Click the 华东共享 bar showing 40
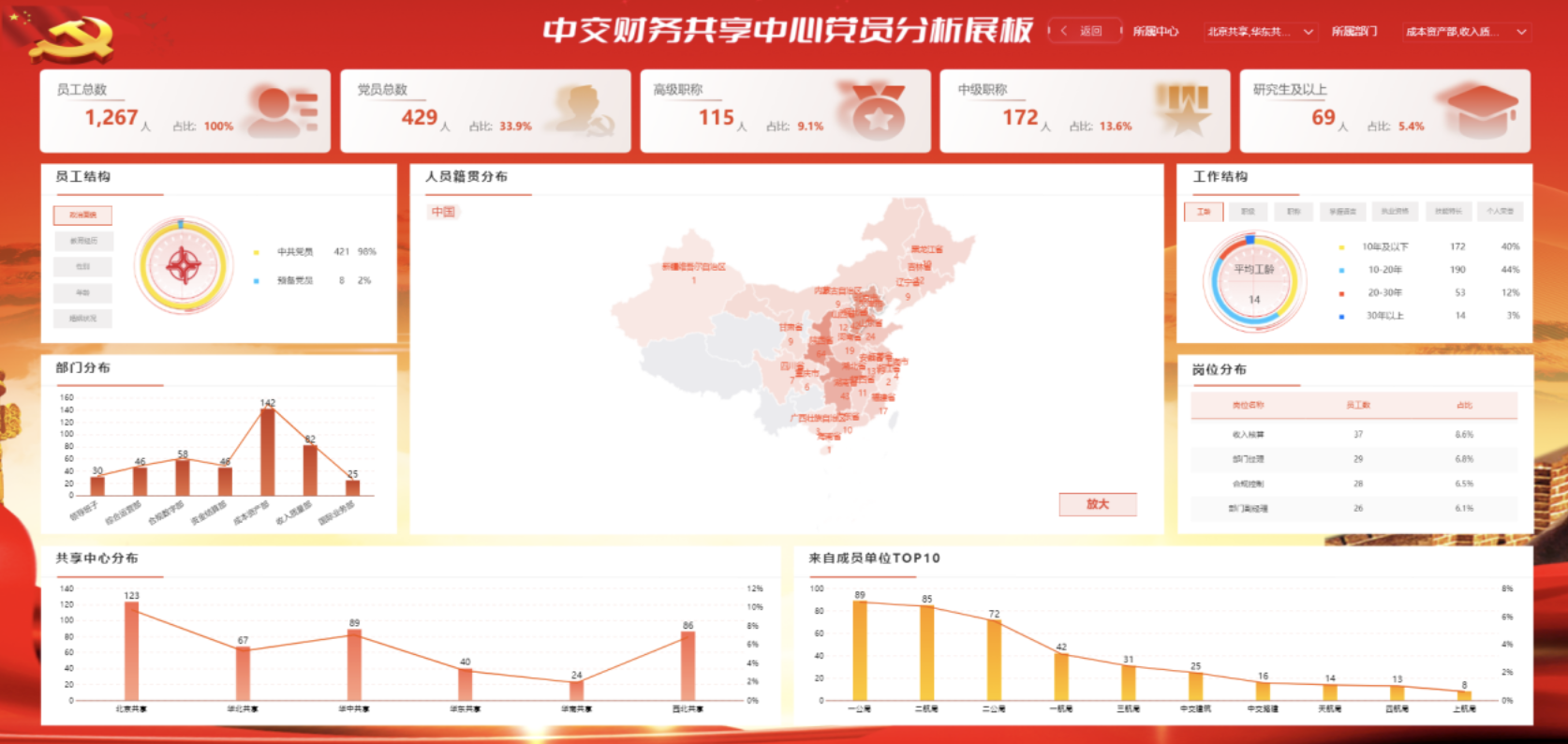 pyautogui.click(x=466, y=685)
